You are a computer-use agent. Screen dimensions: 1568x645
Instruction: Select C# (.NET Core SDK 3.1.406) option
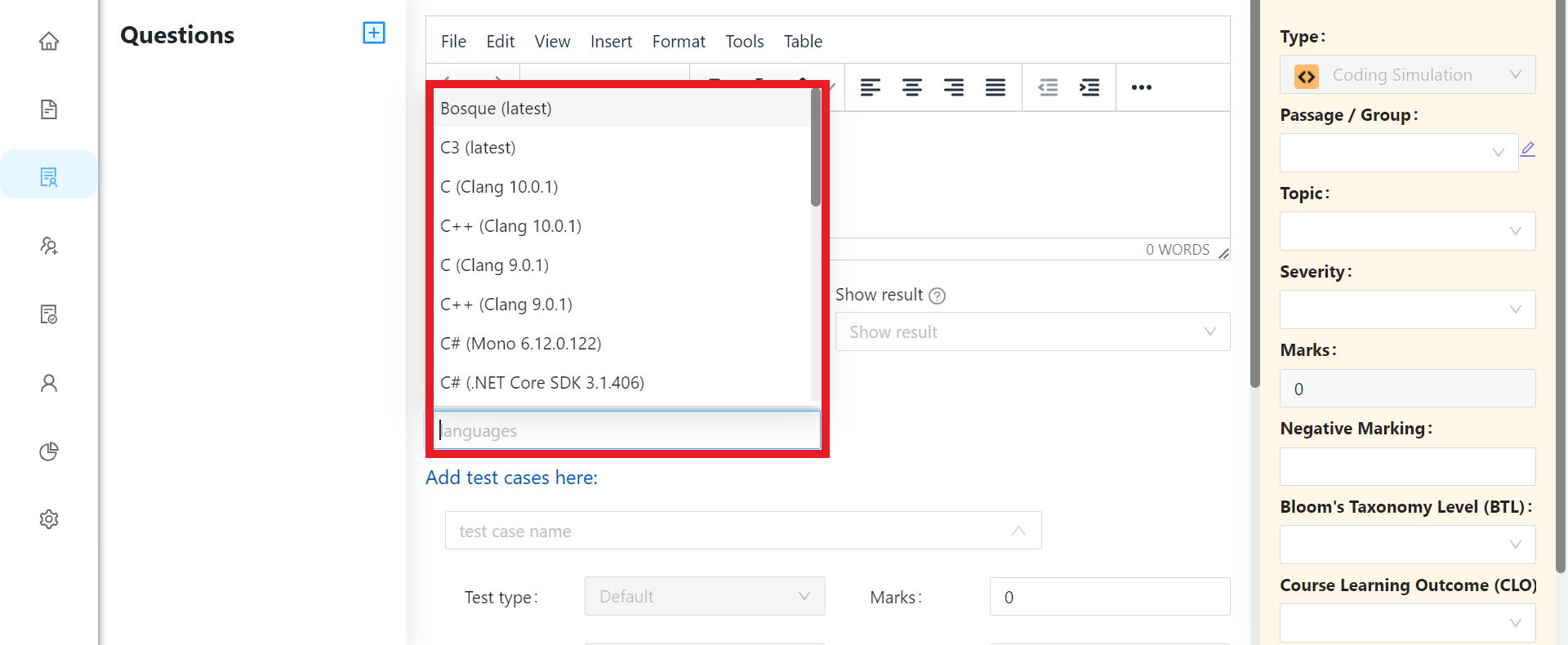click(622, 383)
